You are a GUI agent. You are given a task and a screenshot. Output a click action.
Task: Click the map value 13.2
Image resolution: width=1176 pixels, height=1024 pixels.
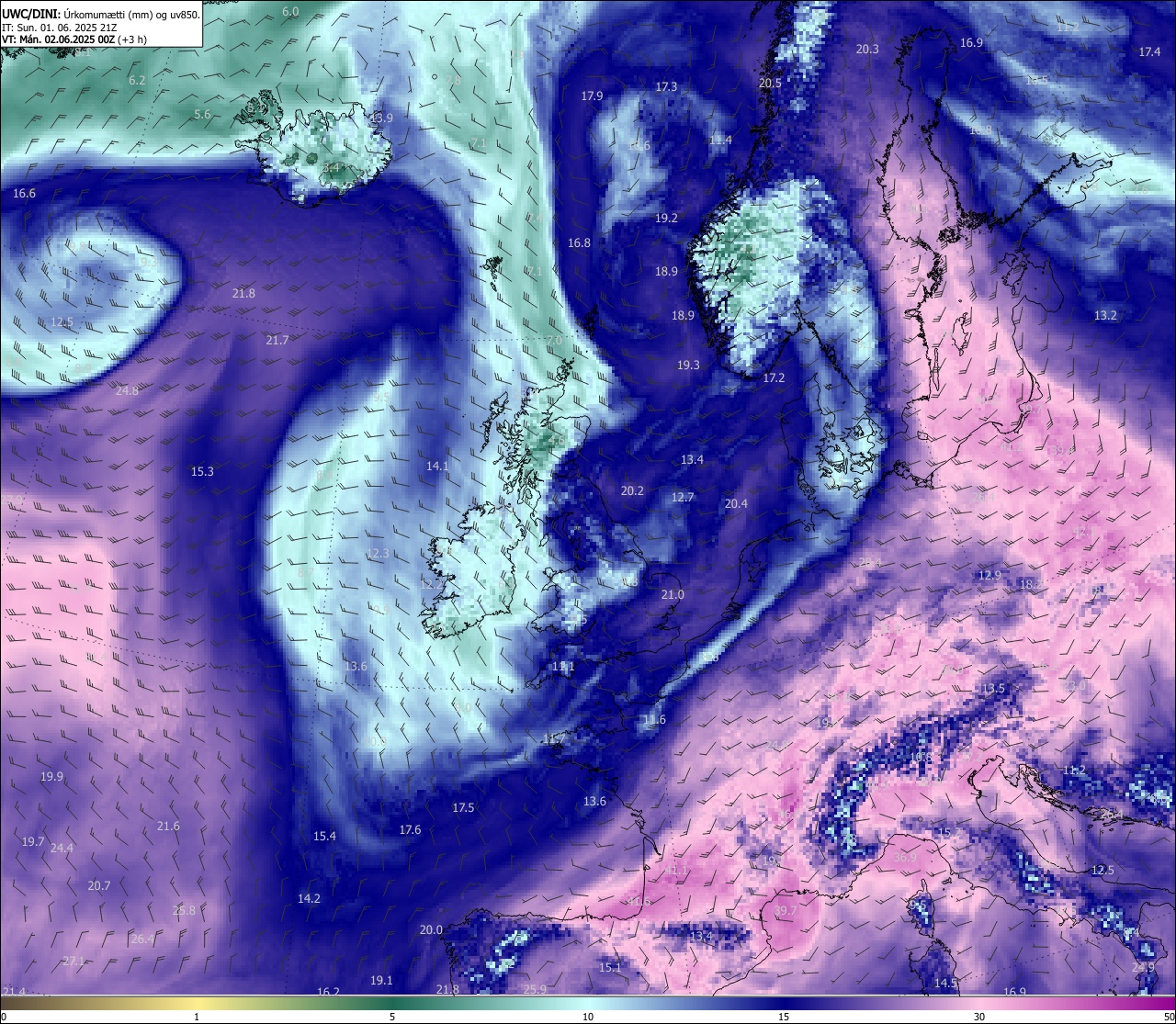1105,315
